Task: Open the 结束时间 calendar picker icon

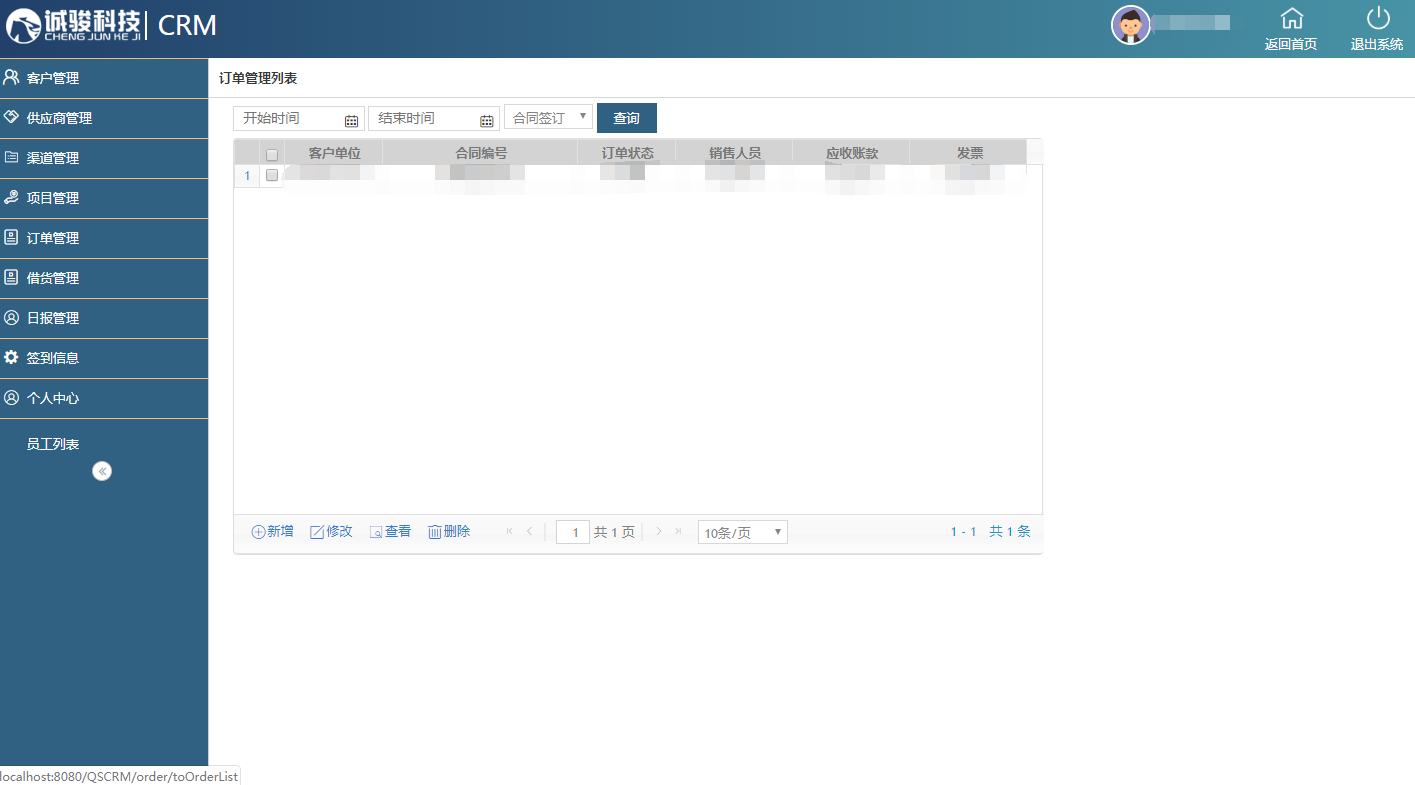Action: [487, 121]
